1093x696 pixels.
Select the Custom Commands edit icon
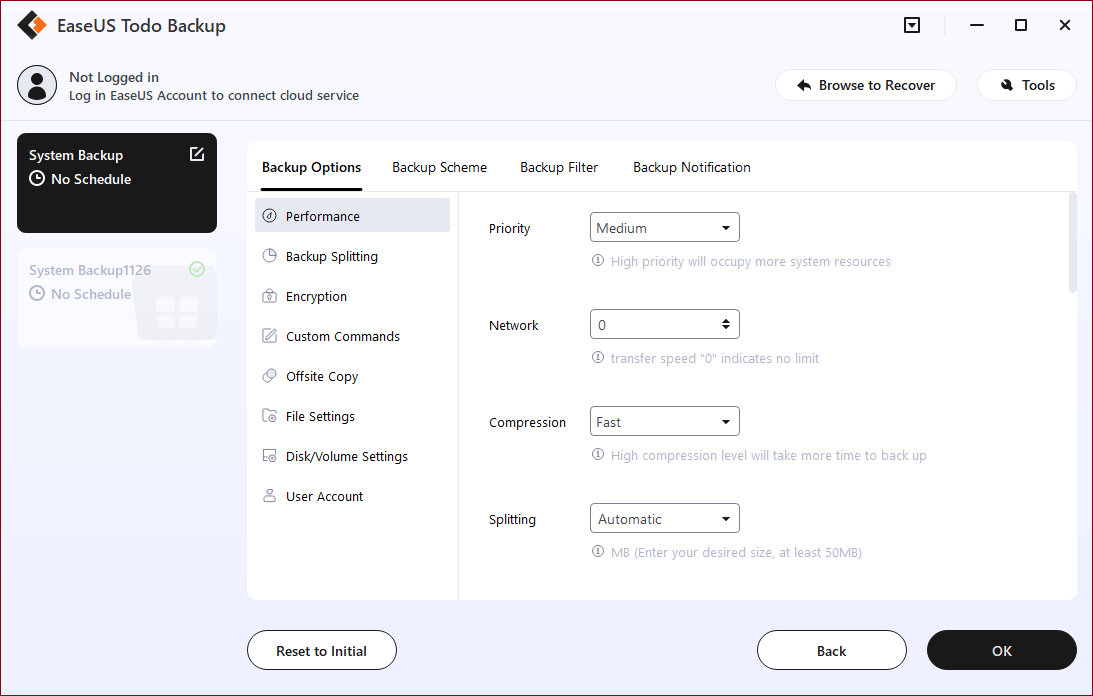pyautogui.click(x=269, y=336)
